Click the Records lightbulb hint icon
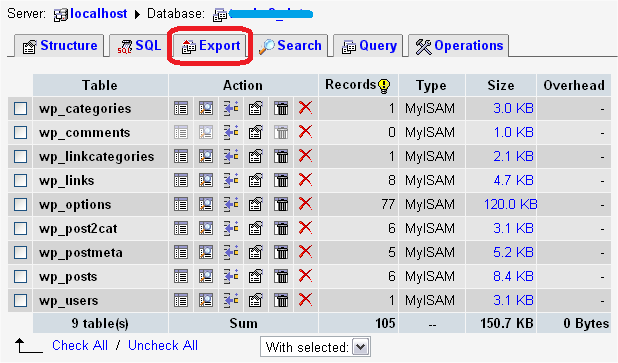The width and height of the screenshot is (618, 363). (x=384, y=86)
